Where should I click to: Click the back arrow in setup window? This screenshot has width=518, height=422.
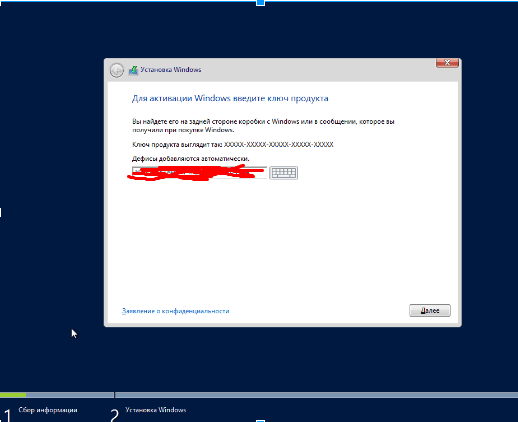click(117, 70)
